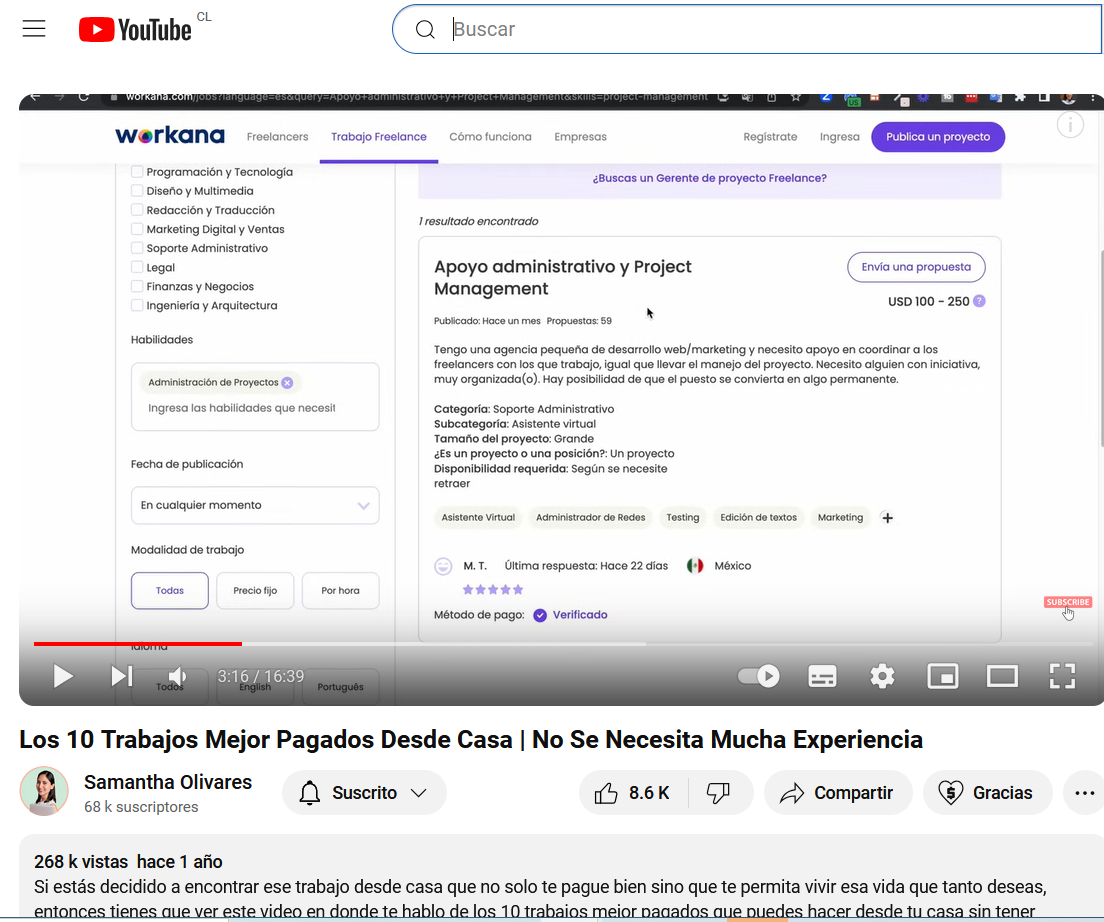Click Verificado payment check icon
The width and height of the screenshot is (1104, 922).
coord(540,615)
